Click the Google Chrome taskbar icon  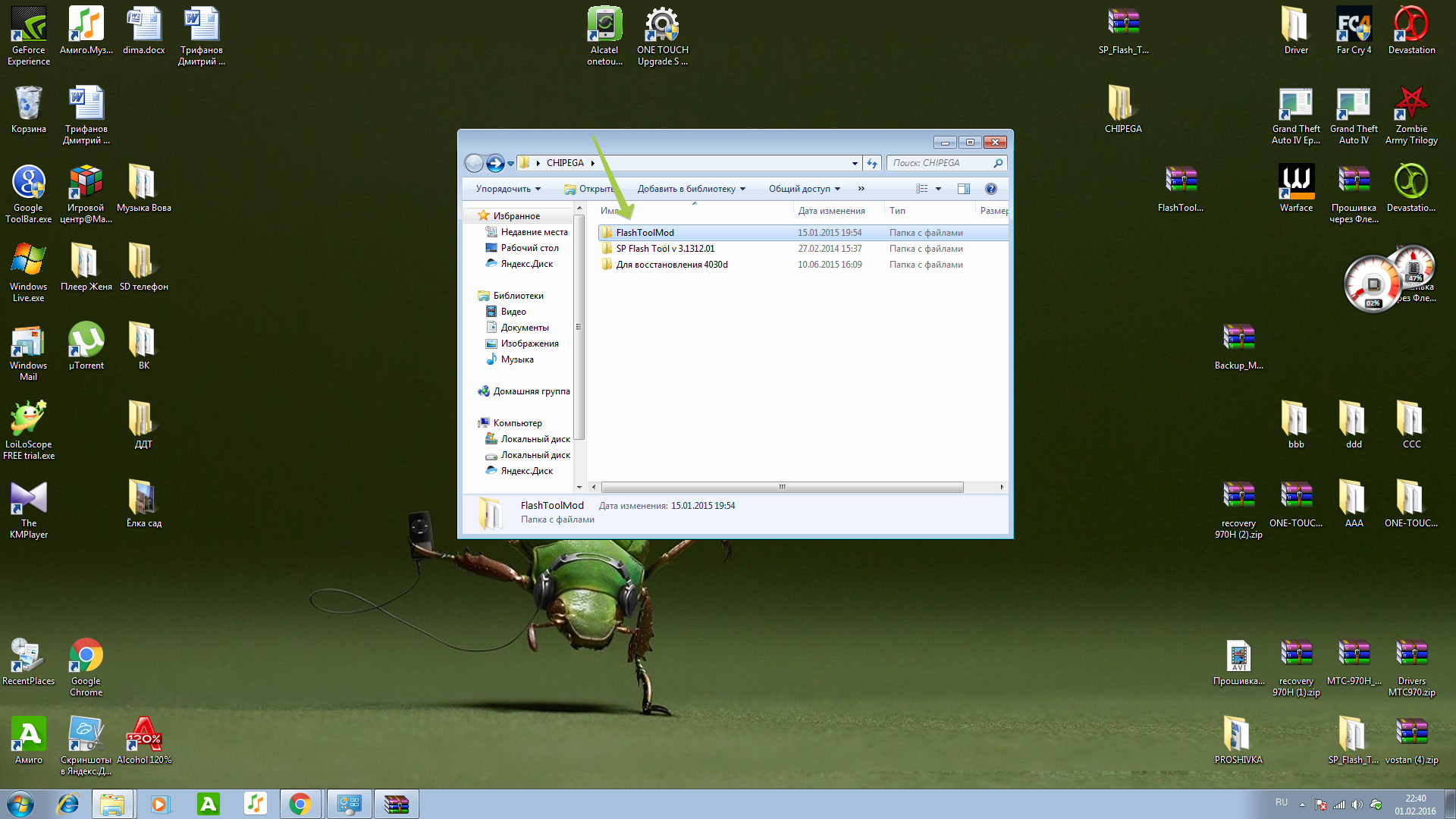click(x=300, y=804)
